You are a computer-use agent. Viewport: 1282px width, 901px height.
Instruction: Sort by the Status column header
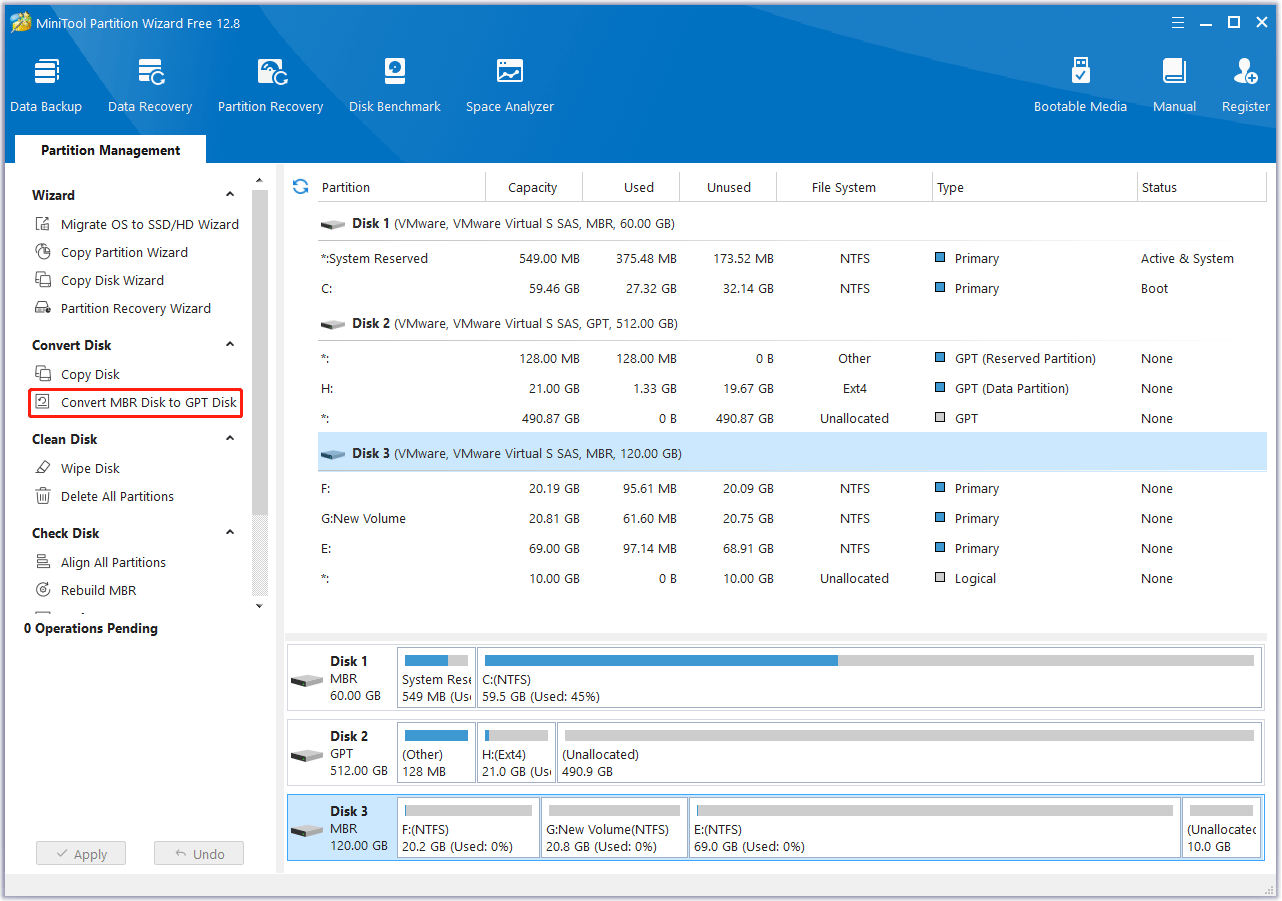(x=1202, y=187)
